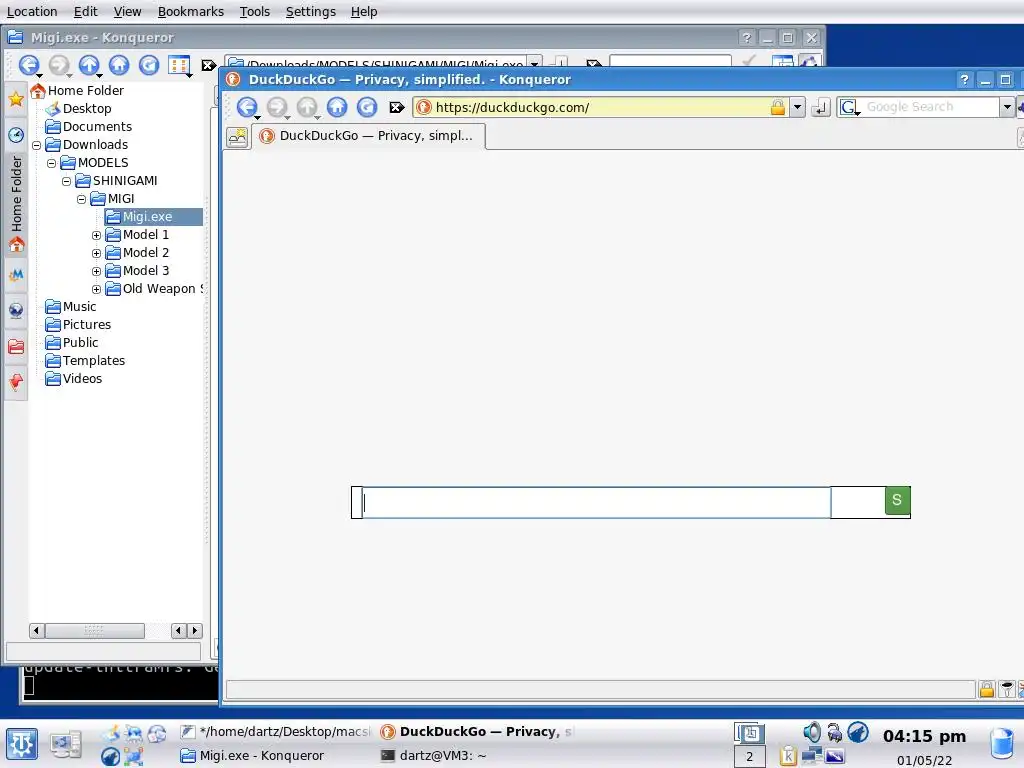Viewport: 1024px width, 768px height.
Task: Click the right scroll arrow under the folder tree
Action: 195,631
